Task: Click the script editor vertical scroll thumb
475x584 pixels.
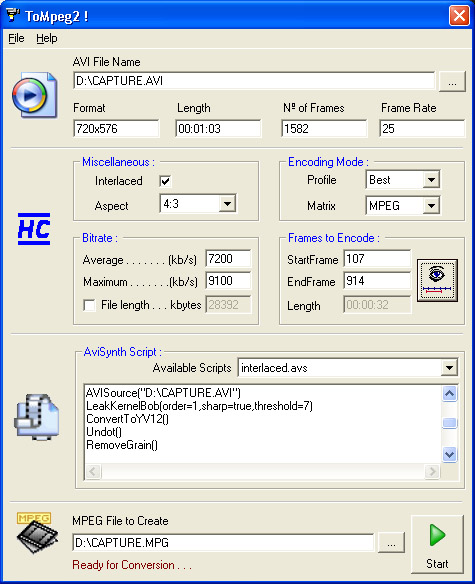Action: click(449, 423)
